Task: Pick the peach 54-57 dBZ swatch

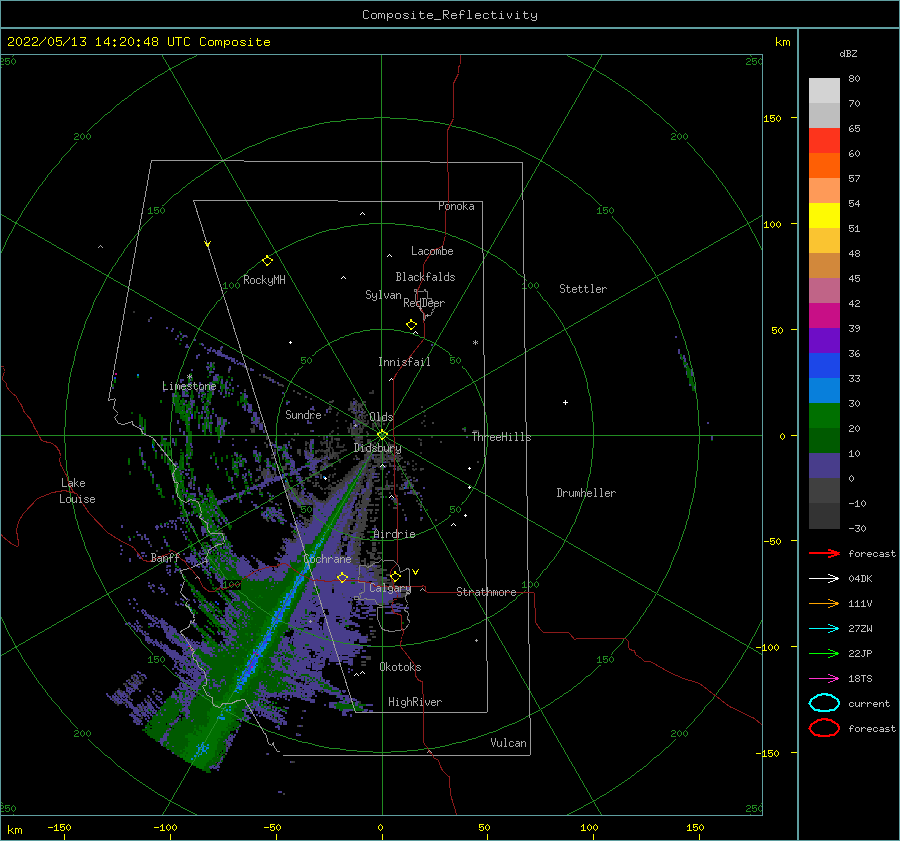Action: pyautogui.click(x=824, y=191)
